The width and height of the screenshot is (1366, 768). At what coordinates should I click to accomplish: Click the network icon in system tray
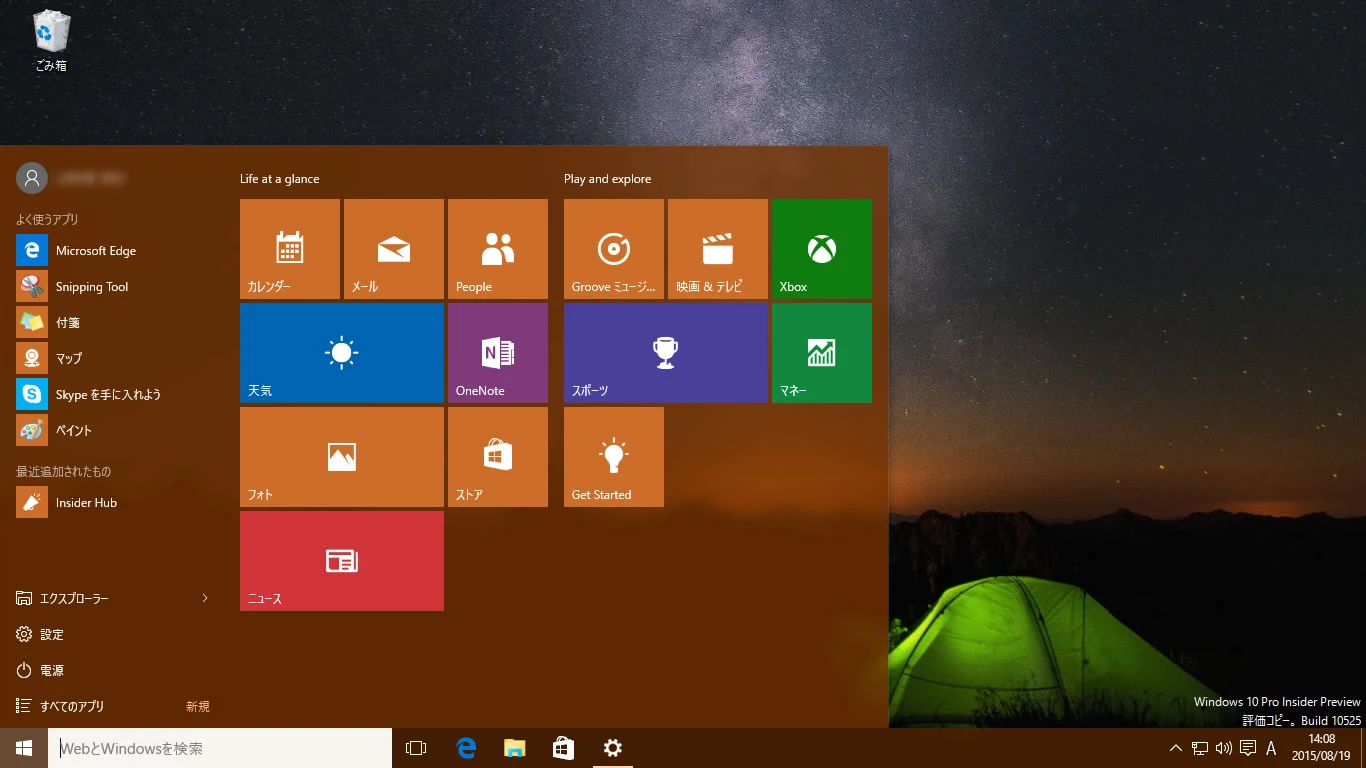(1200, 748)
